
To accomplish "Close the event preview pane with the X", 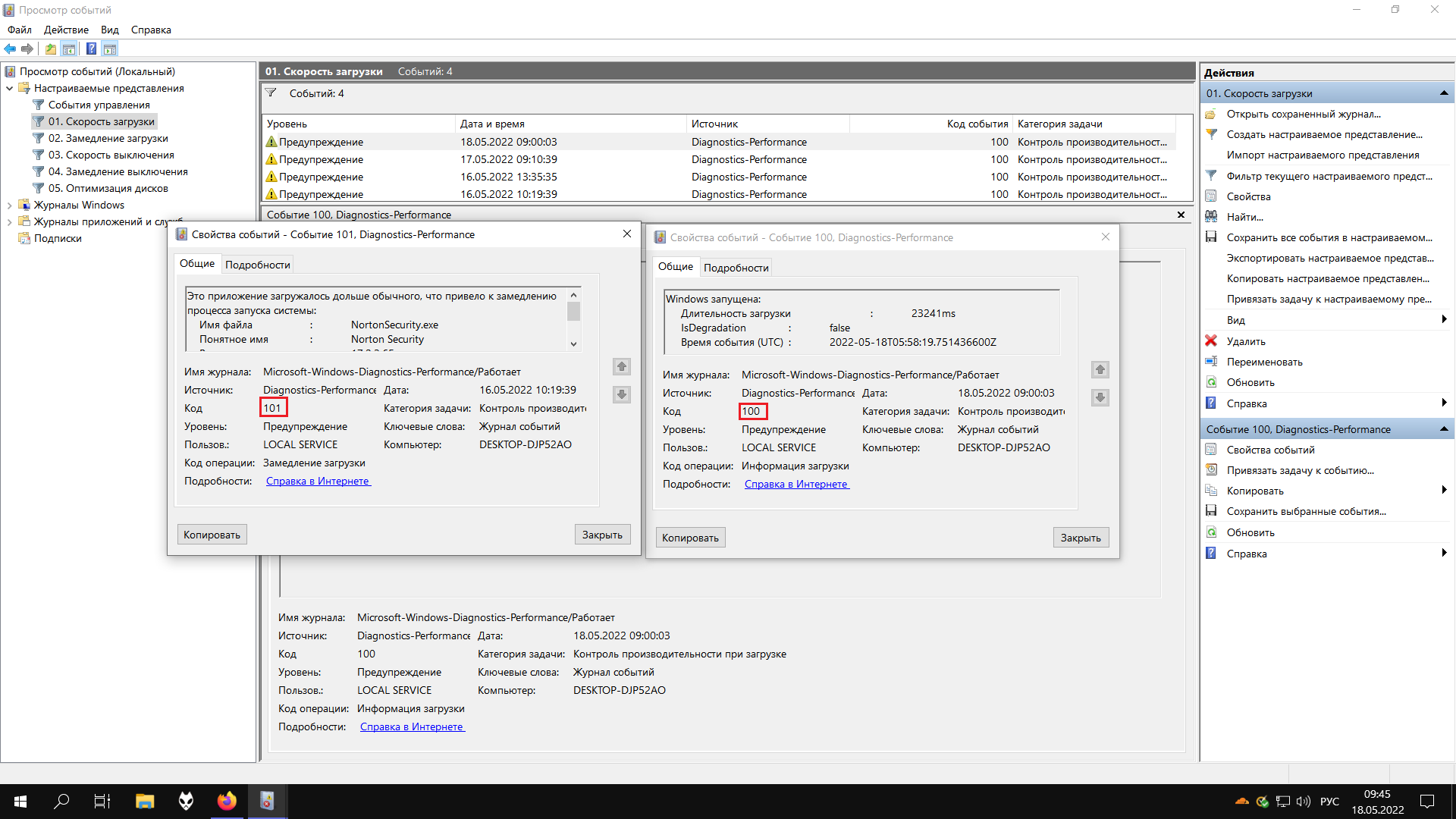I will (x=1181, y=215).
